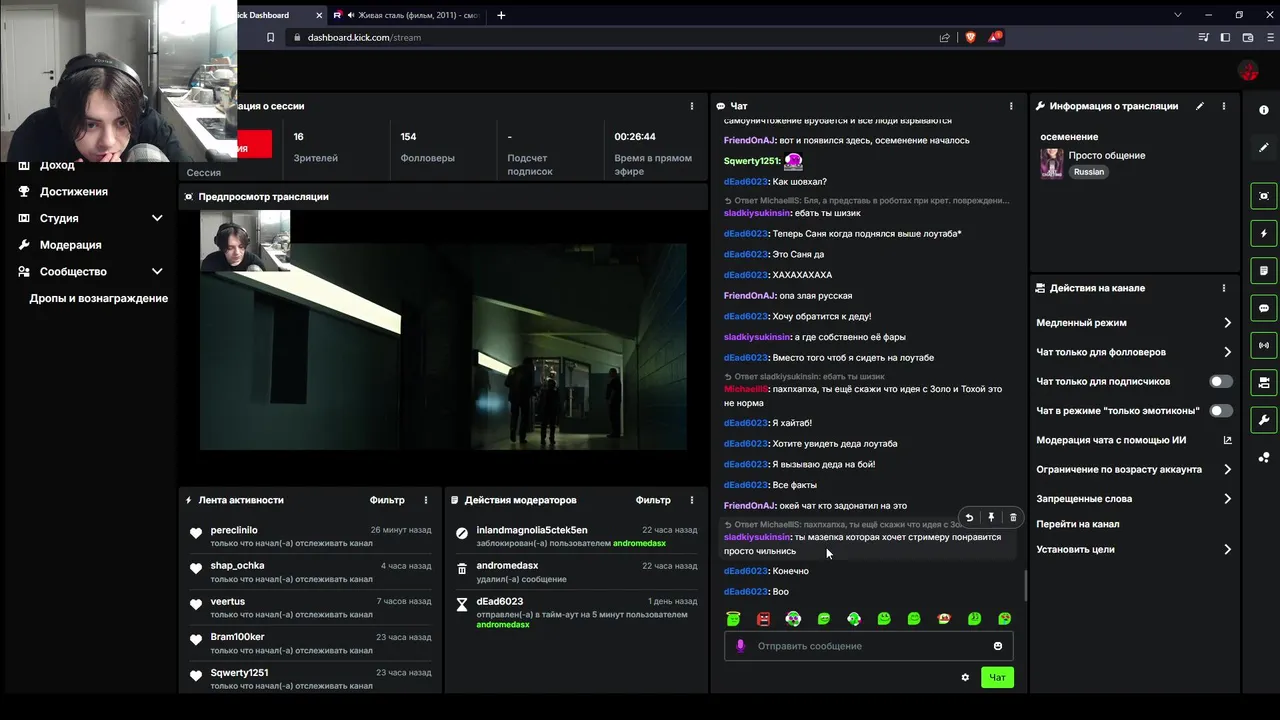Edit stream information with the pencil icon

(1200, 106)
